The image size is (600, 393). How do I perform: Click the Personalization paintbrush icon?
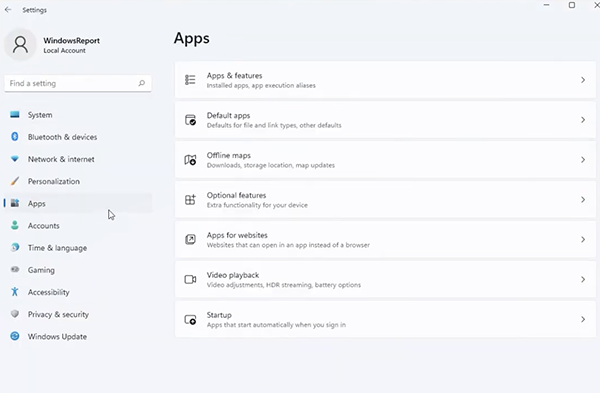pos(15,181)
